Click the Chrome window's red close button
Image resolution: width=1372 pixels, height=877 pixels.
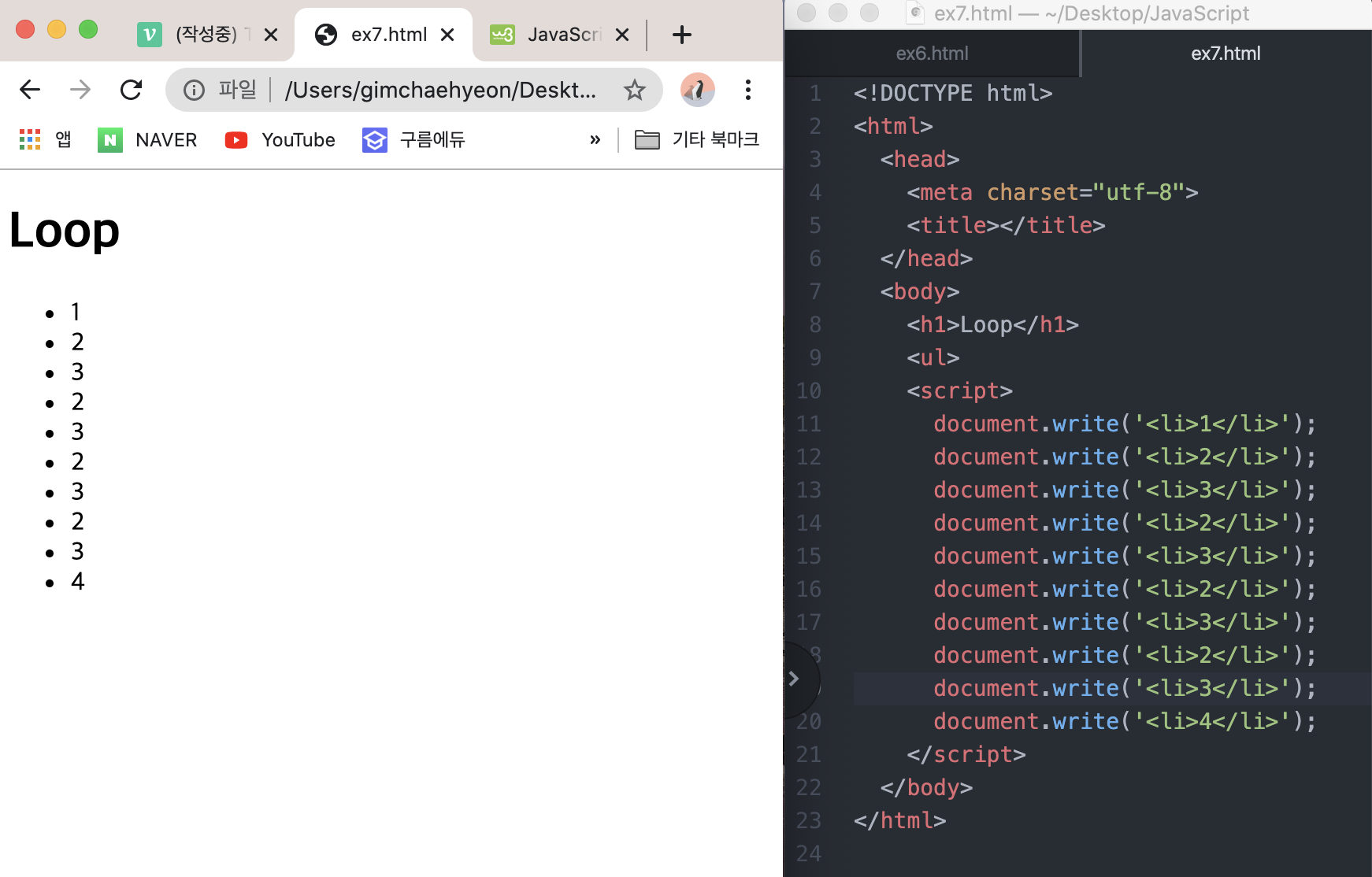(25, 29)
